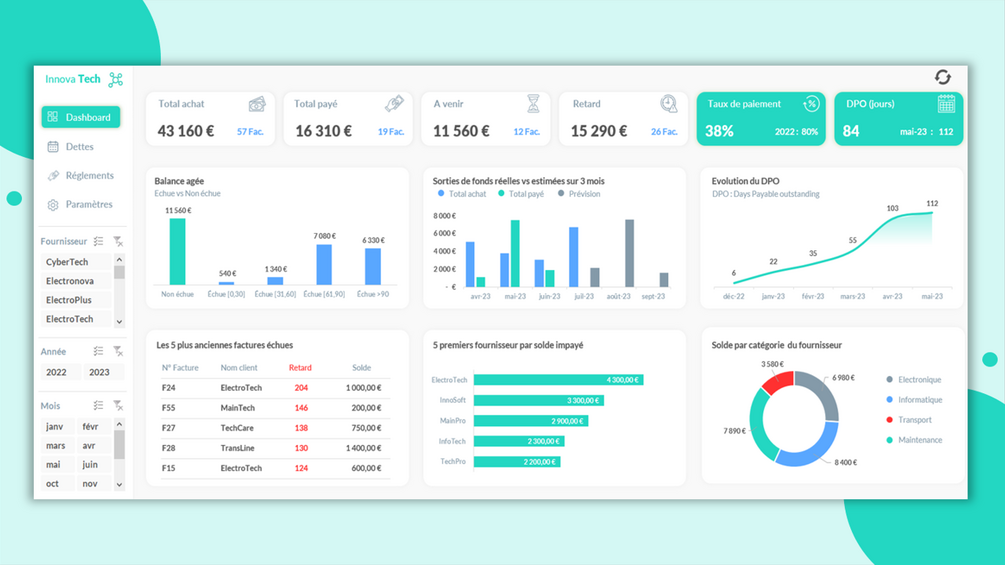Click invoice F55 in the table
The image size is (1005, 565).
point(169,407)
